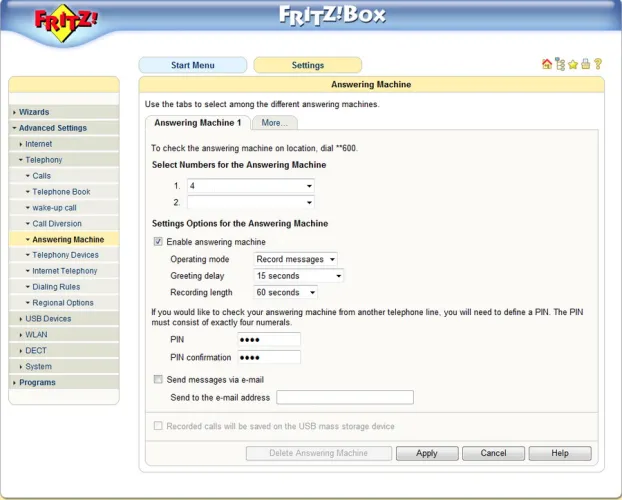This screenshot has height=500, width=622.
Task: Switch to Settings tab
Action: coord(308,65)
